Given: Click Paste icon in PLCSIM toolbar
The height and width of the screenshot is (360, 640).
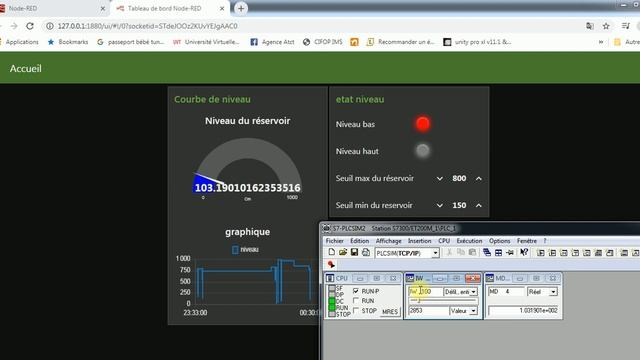Looking at the screenshot, I should [x=472, y=253].
